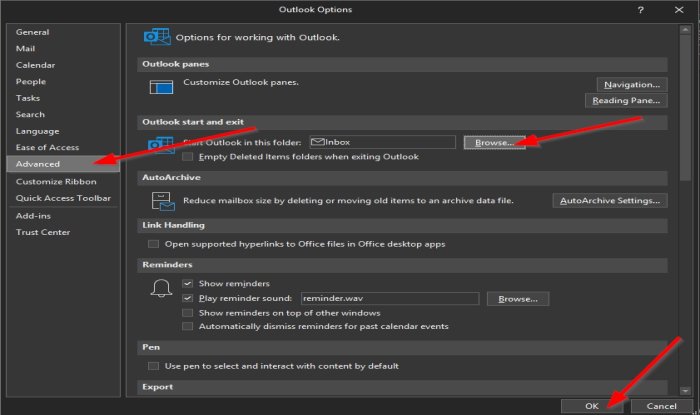The image size is (700, 415).
Task: Click the Cancel button
Action: 661,406
